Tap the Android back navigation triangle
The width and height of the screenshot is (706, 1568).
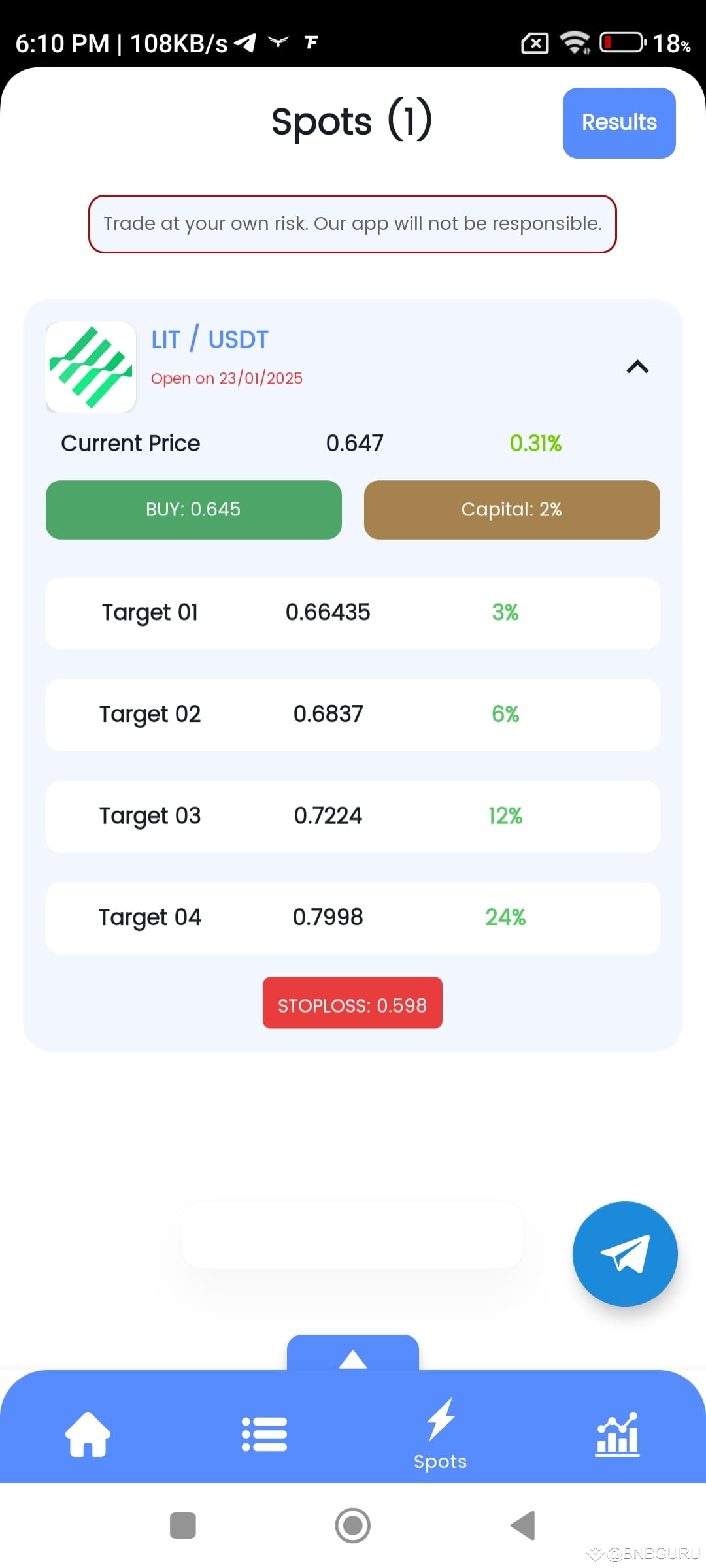pyautogui.click(x=523, y=1526)
